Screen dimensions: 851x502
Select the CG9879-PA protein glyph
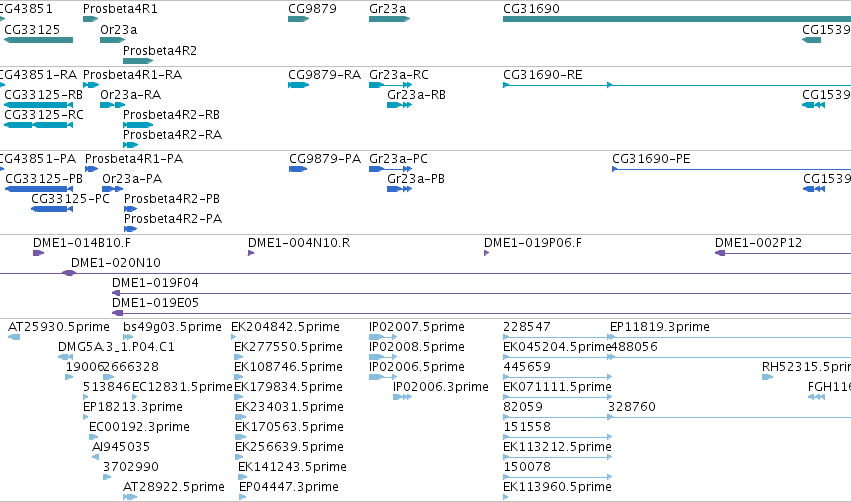click(x=298, y=169)
